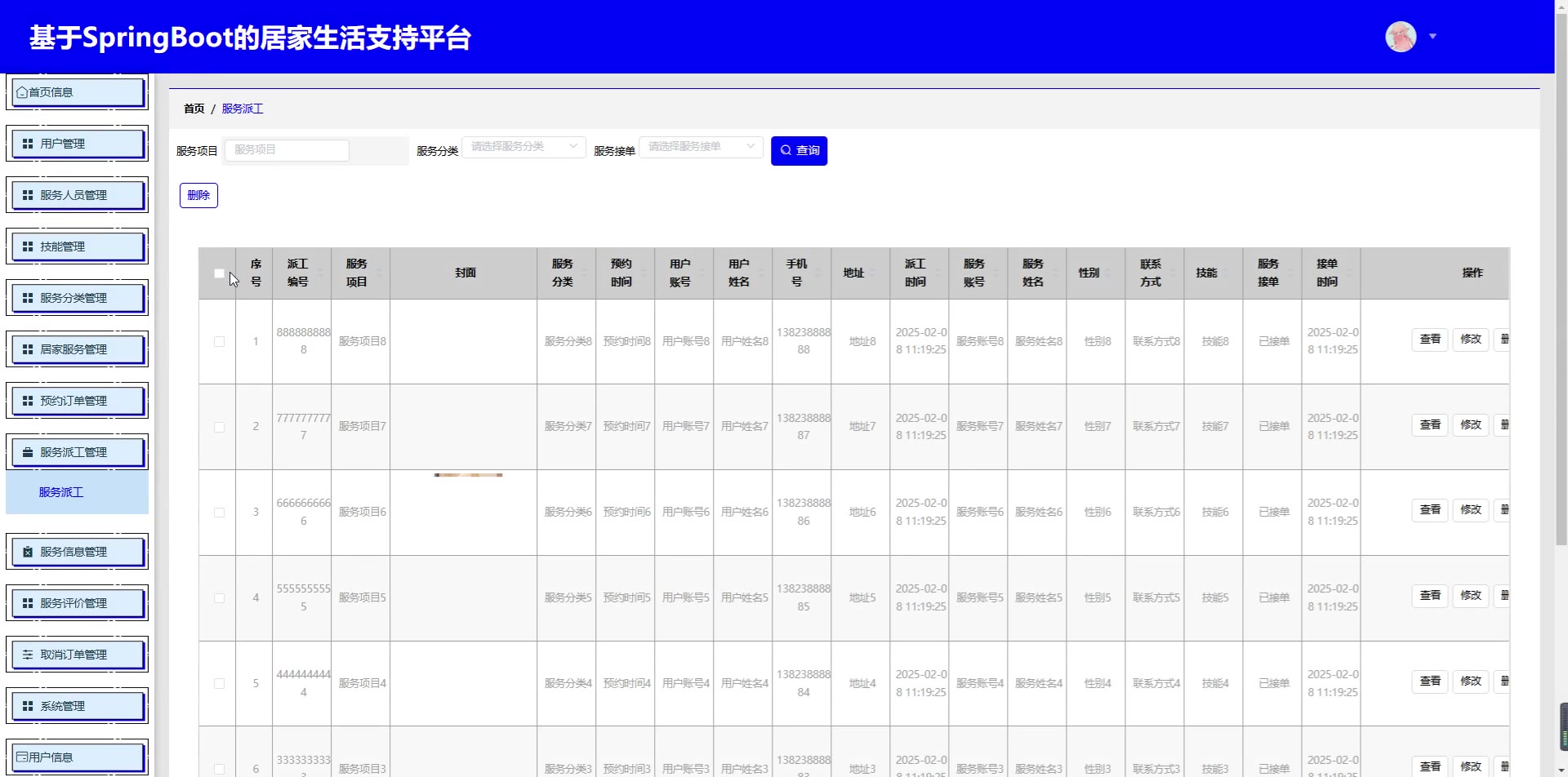Click 修改 for the 服务项目7 row

(x=1471, y=425)
